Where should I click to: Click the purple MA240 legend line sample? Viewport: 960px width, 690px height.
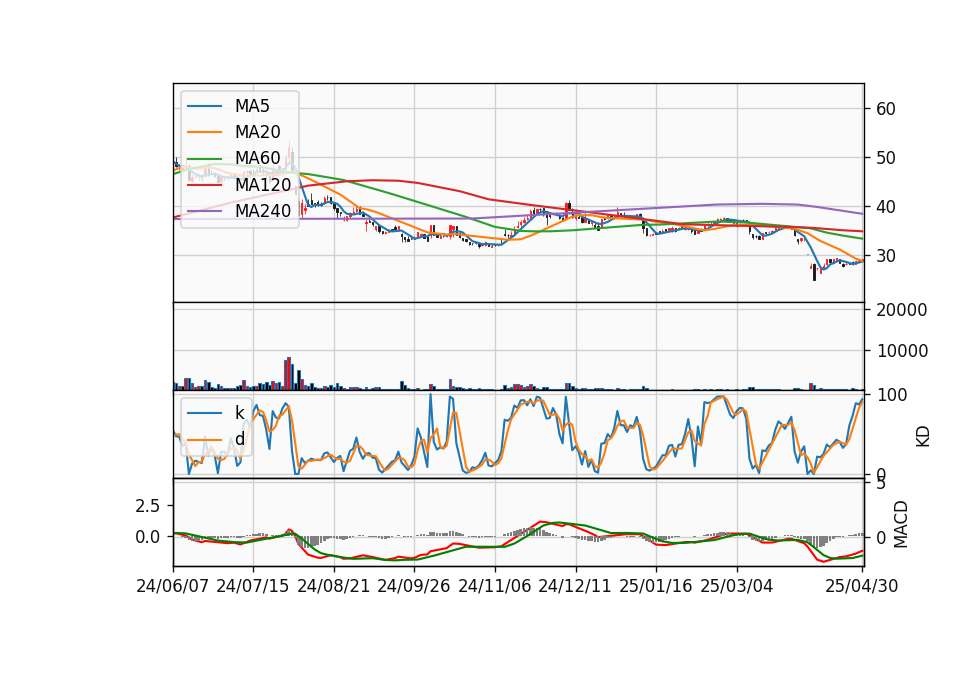[204, 211]
